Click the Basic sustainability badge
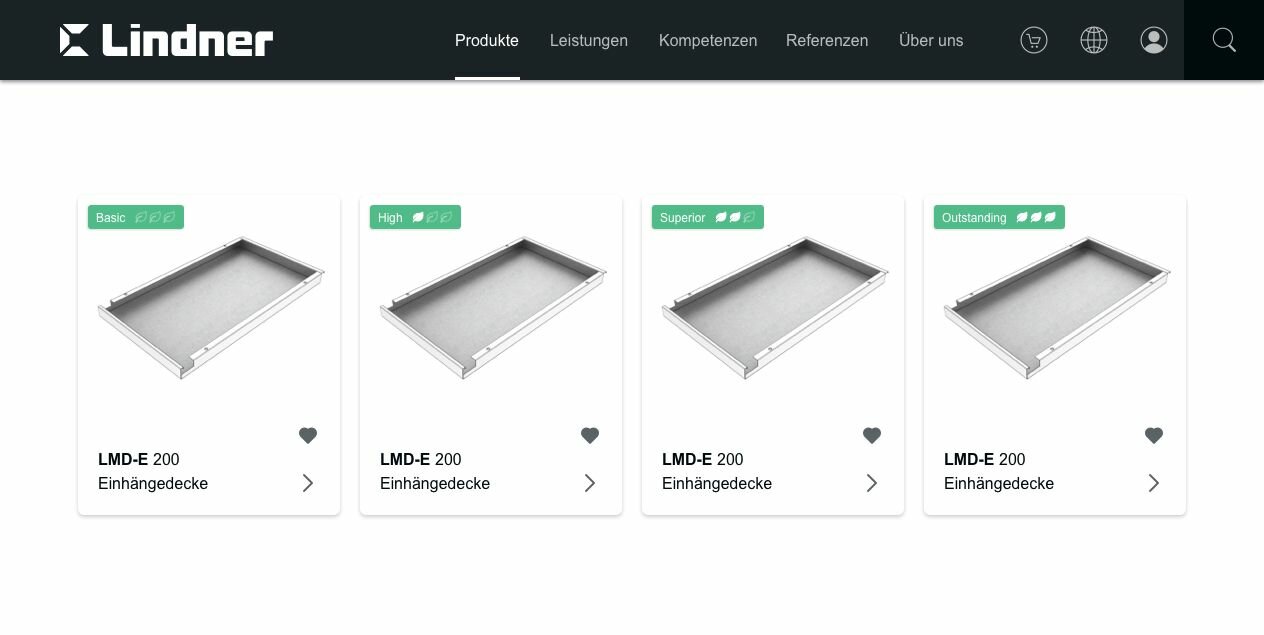The image size is (1264, 635). pyautogui.click(x=136, y=217)
